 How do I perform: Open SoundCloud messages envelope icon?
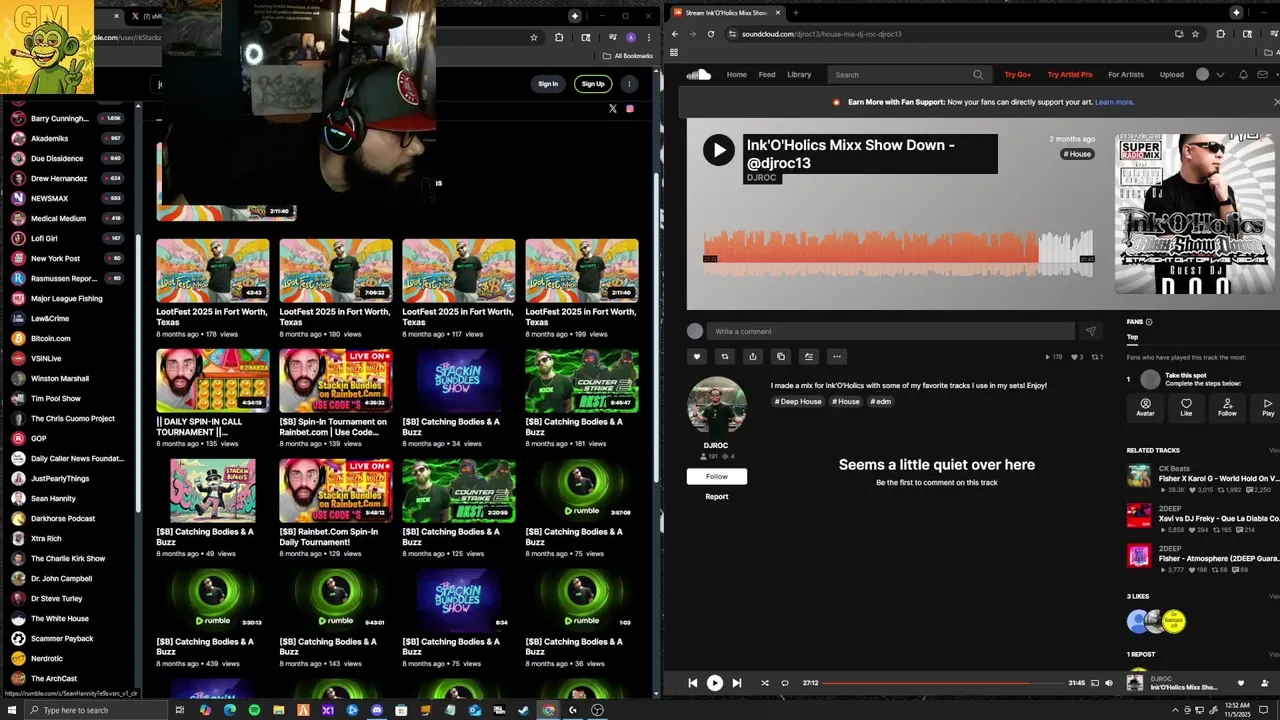click(1264, 74)
